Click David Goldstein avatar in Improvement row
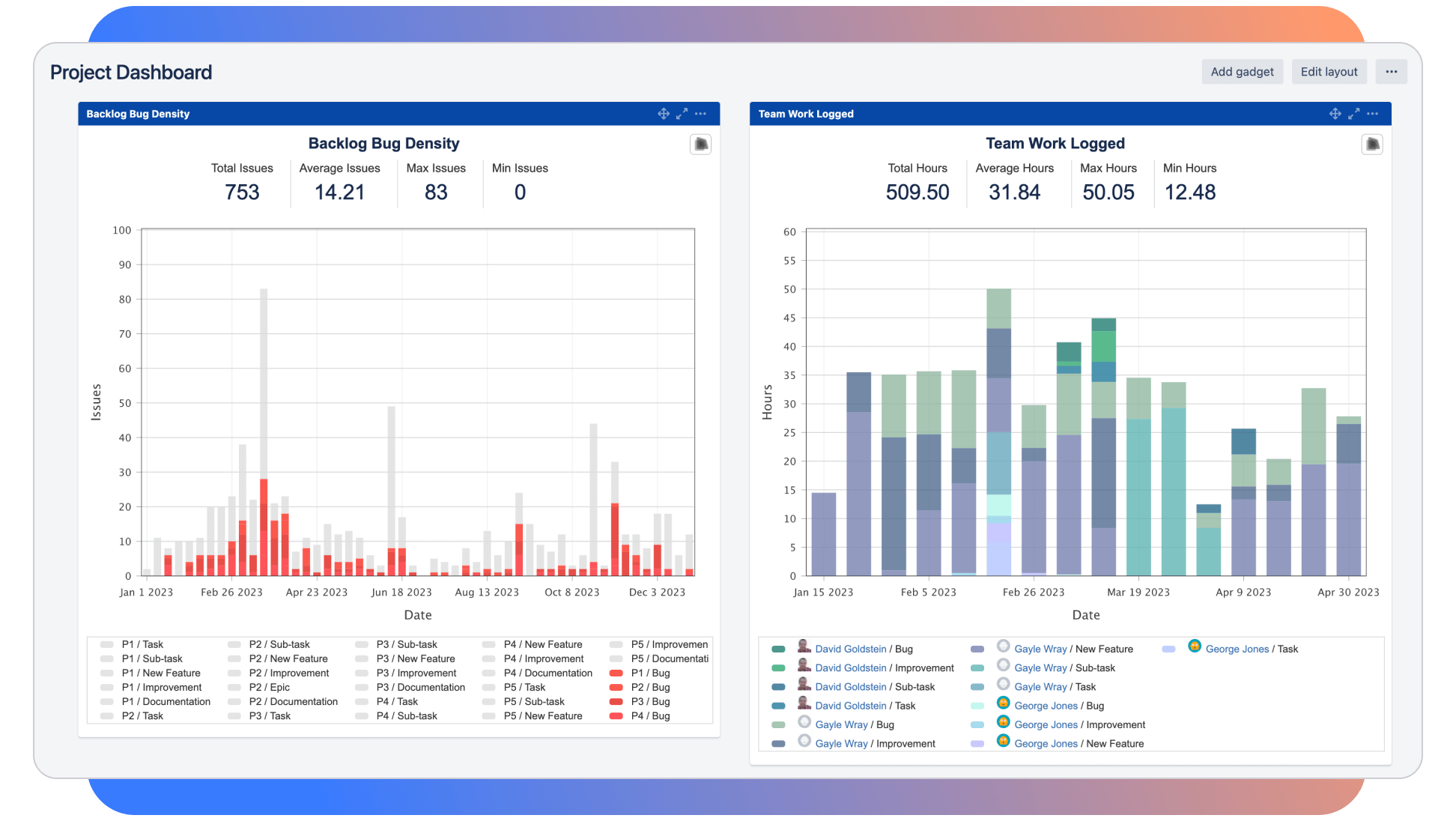1456x839 pixels. [804, 666]
